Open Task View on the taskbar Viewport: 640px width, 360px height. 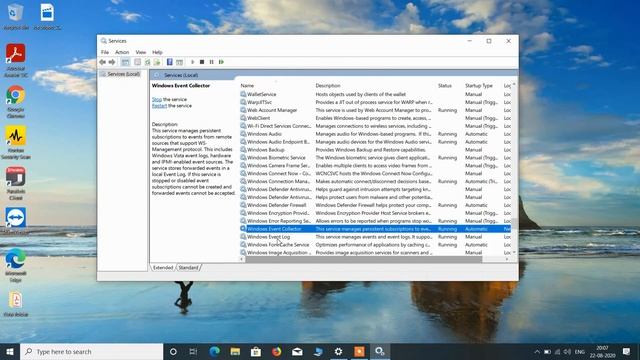193,351
